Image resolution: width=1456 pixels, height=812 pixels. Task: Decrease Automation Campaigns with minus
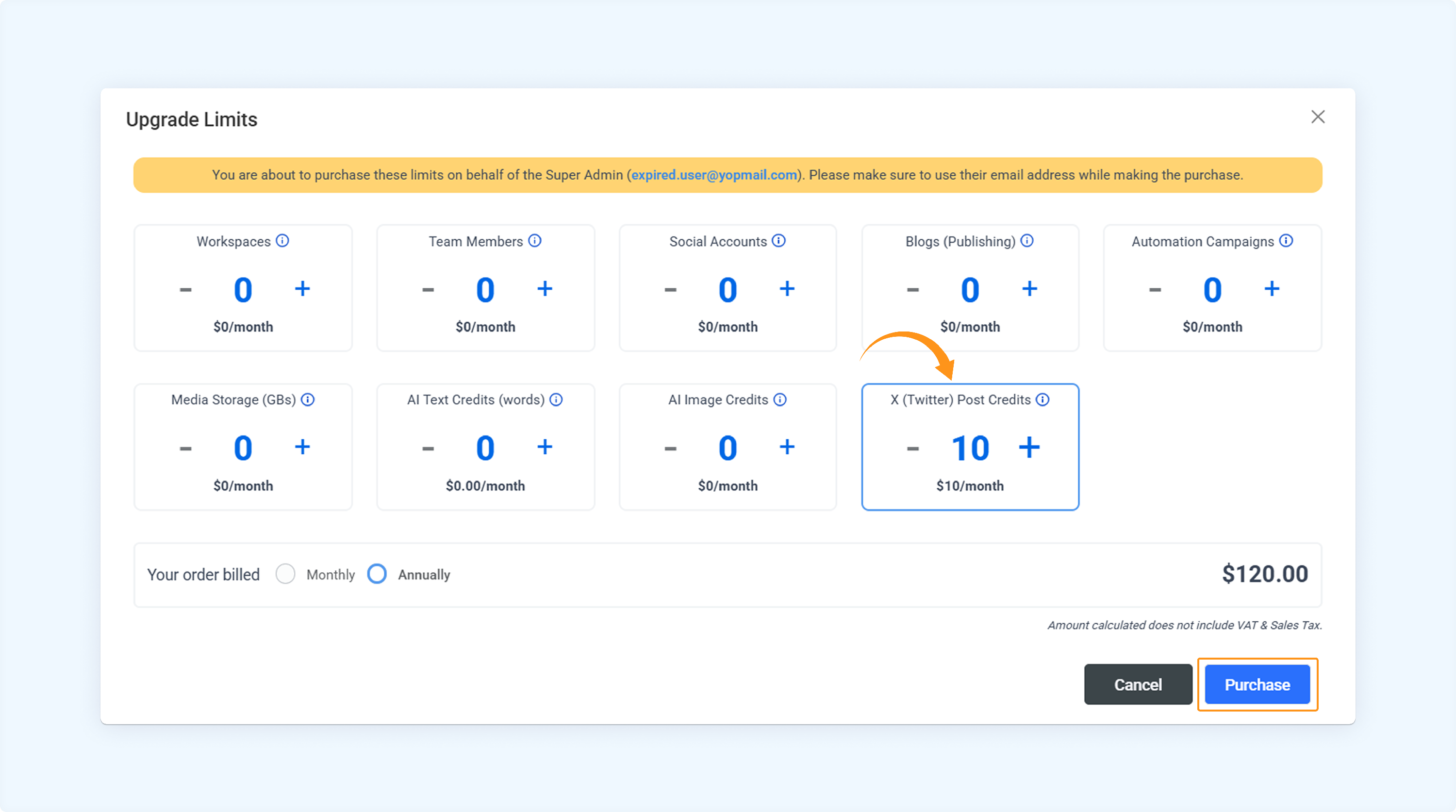tap(1155, 290)
